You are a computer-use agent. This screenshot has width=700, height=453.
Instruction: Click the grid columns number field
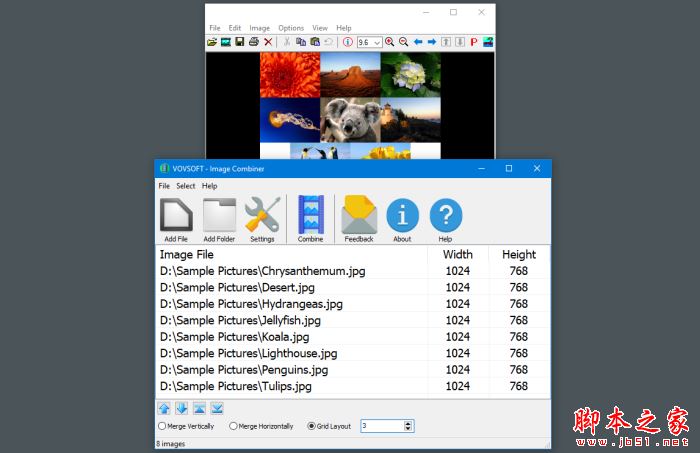[382, 426]
